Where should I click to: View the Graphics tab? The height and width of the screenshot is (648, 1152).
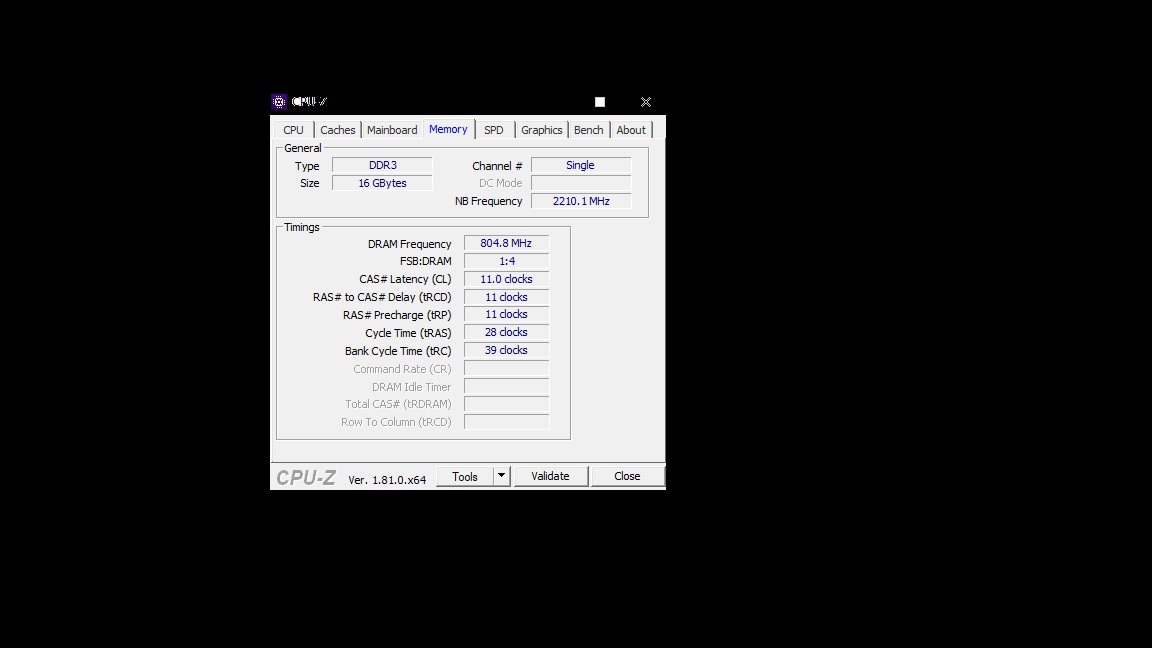pyautogui.click(x=541, y=130)
